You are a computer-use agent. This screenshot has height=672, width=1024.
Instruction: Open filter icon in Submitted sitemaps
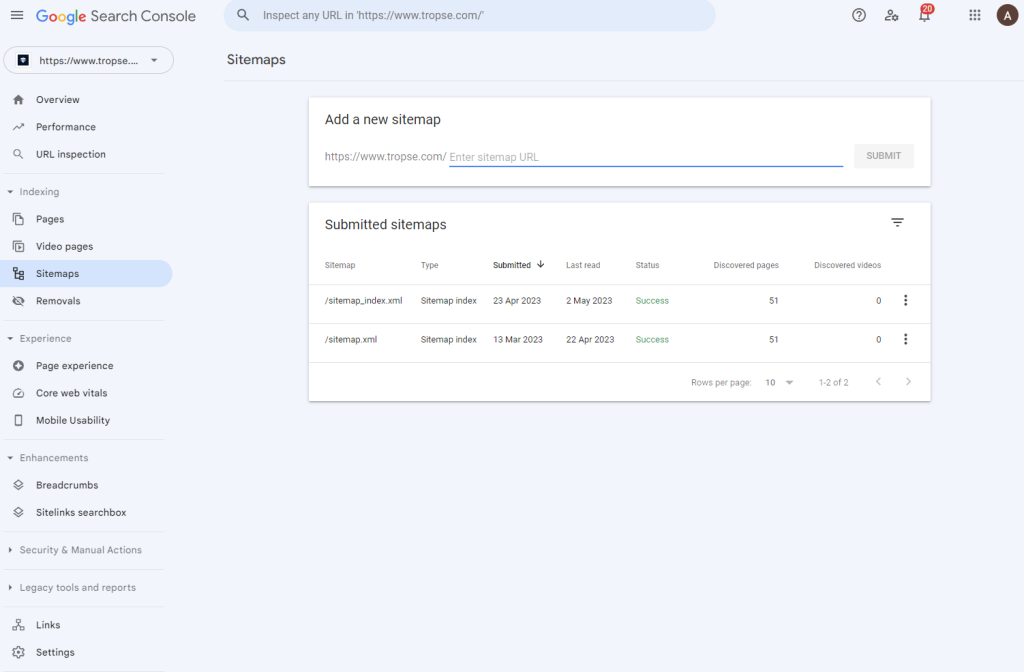pyautogui.click(x=897, y=223)
